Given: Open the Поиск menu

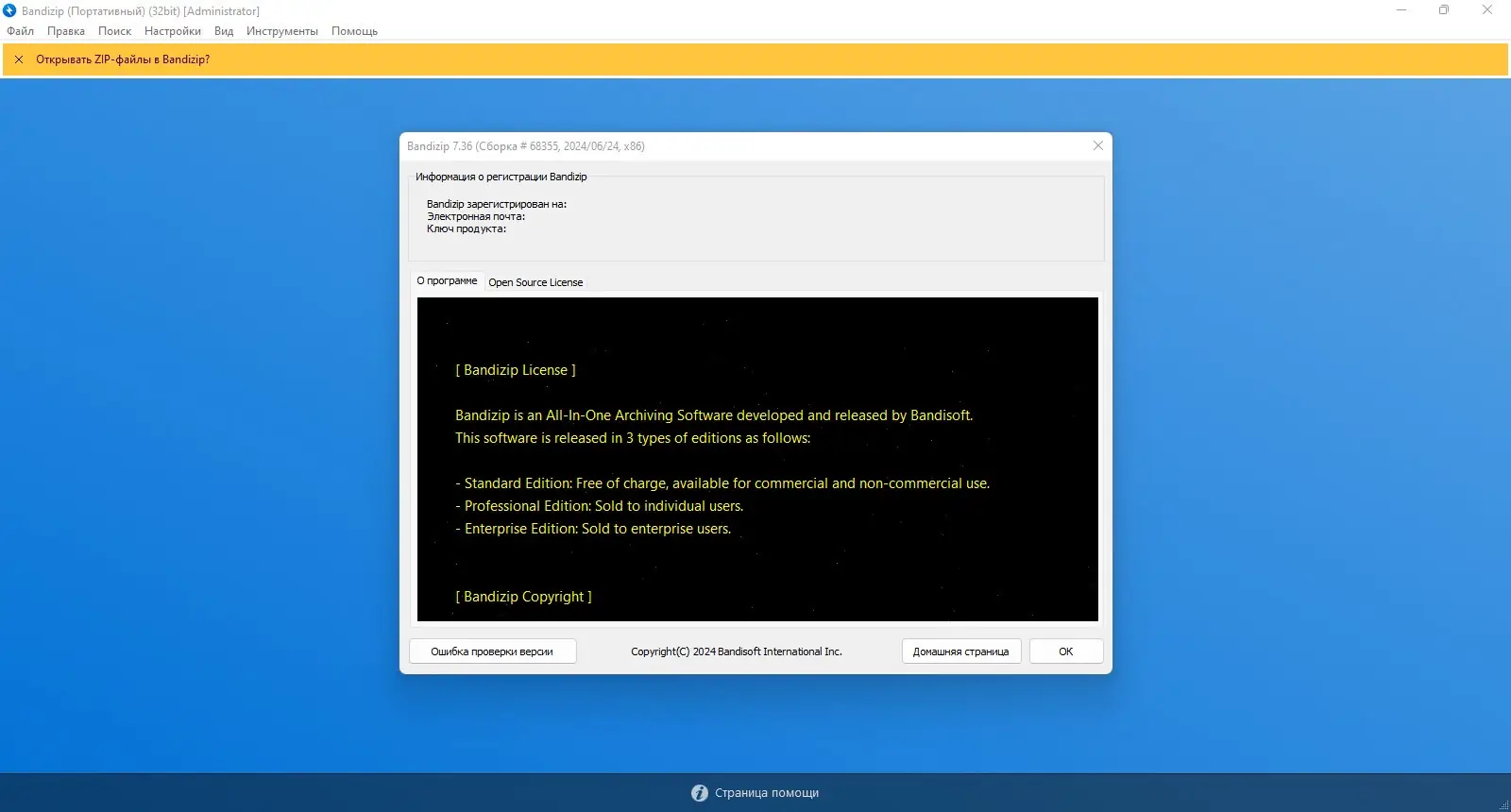Looking at the screenshot, I should click(x=114, y=31).
